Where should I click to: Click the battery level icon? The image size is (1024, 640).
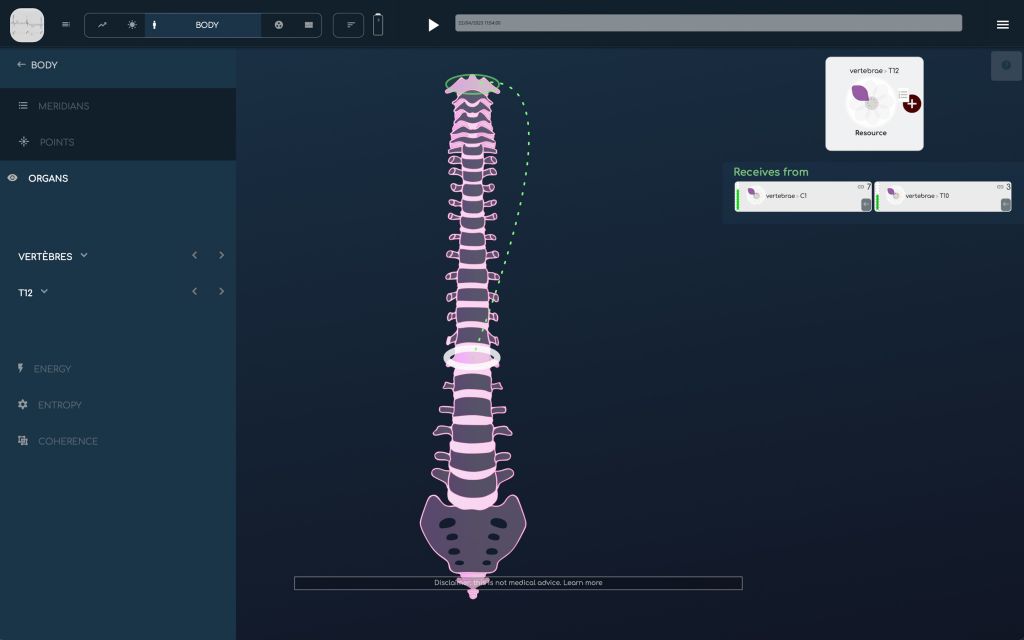[377, 25]
